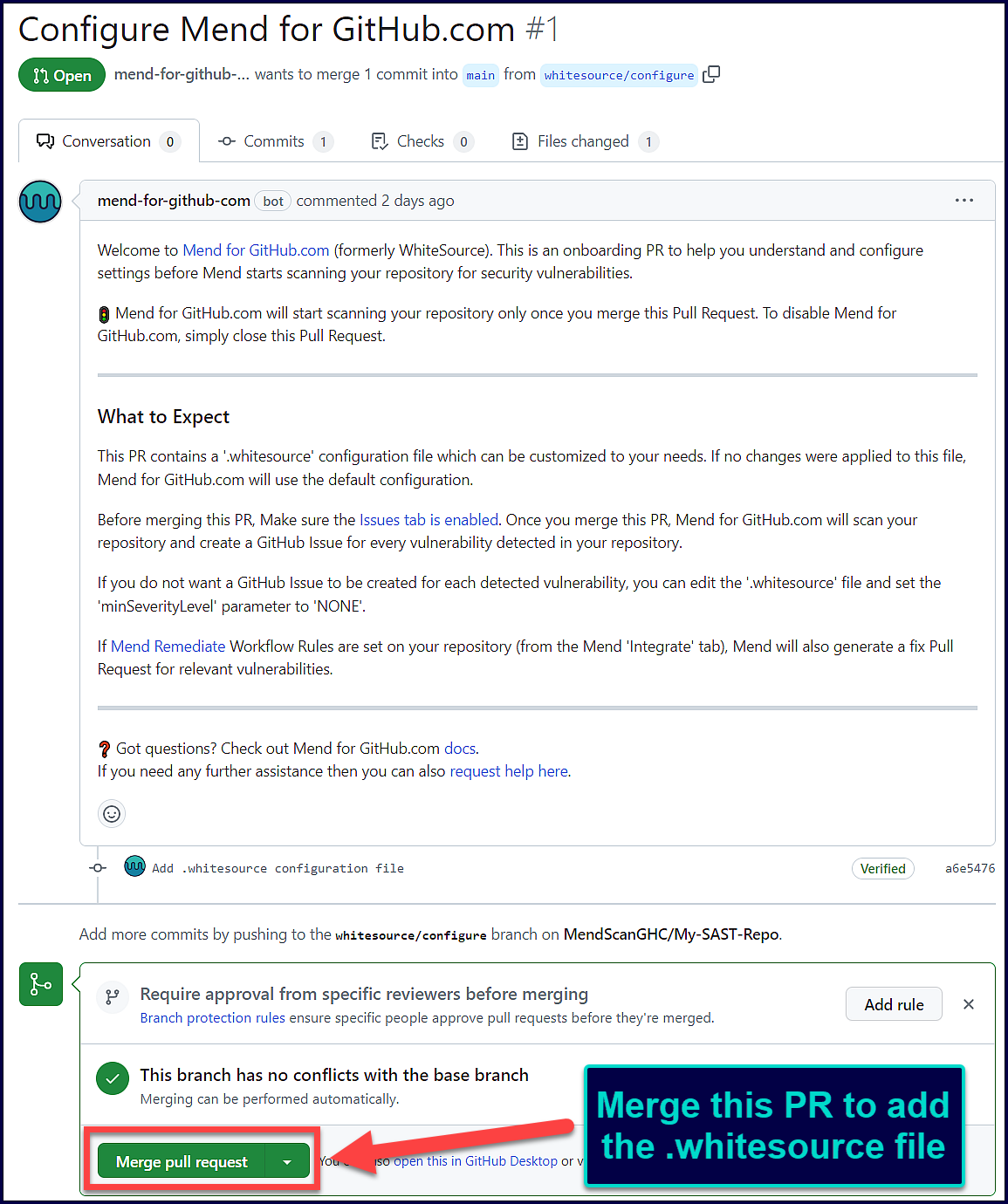Expand merge method dropdown arrow
This screenshot has width=1008, height=1204.
(287, 1162)
